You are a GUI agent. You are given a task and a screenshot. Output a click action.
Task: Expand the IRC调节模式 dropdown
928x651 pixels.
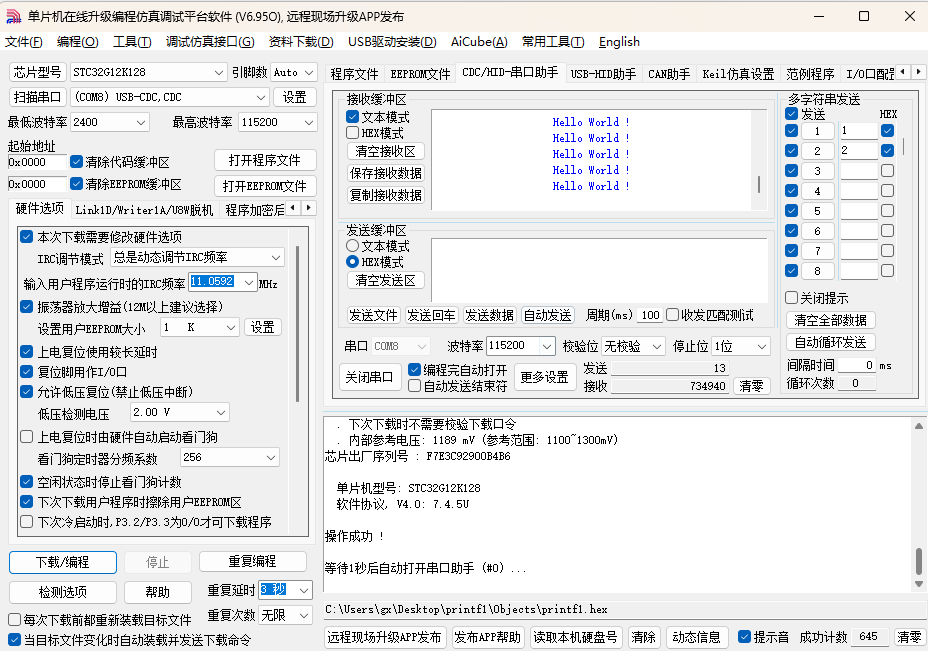(276, 257)
